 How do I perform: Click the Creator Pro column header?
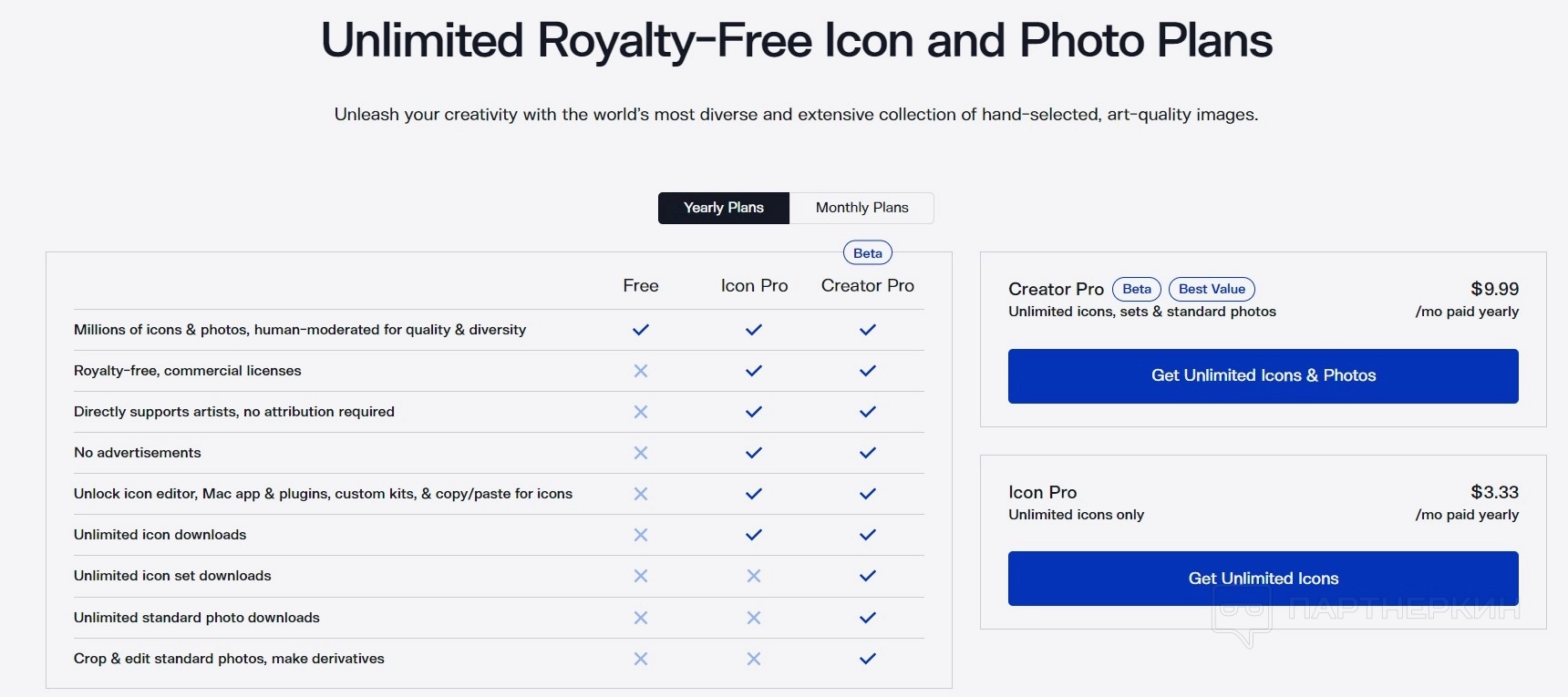(x=867, y=286)
